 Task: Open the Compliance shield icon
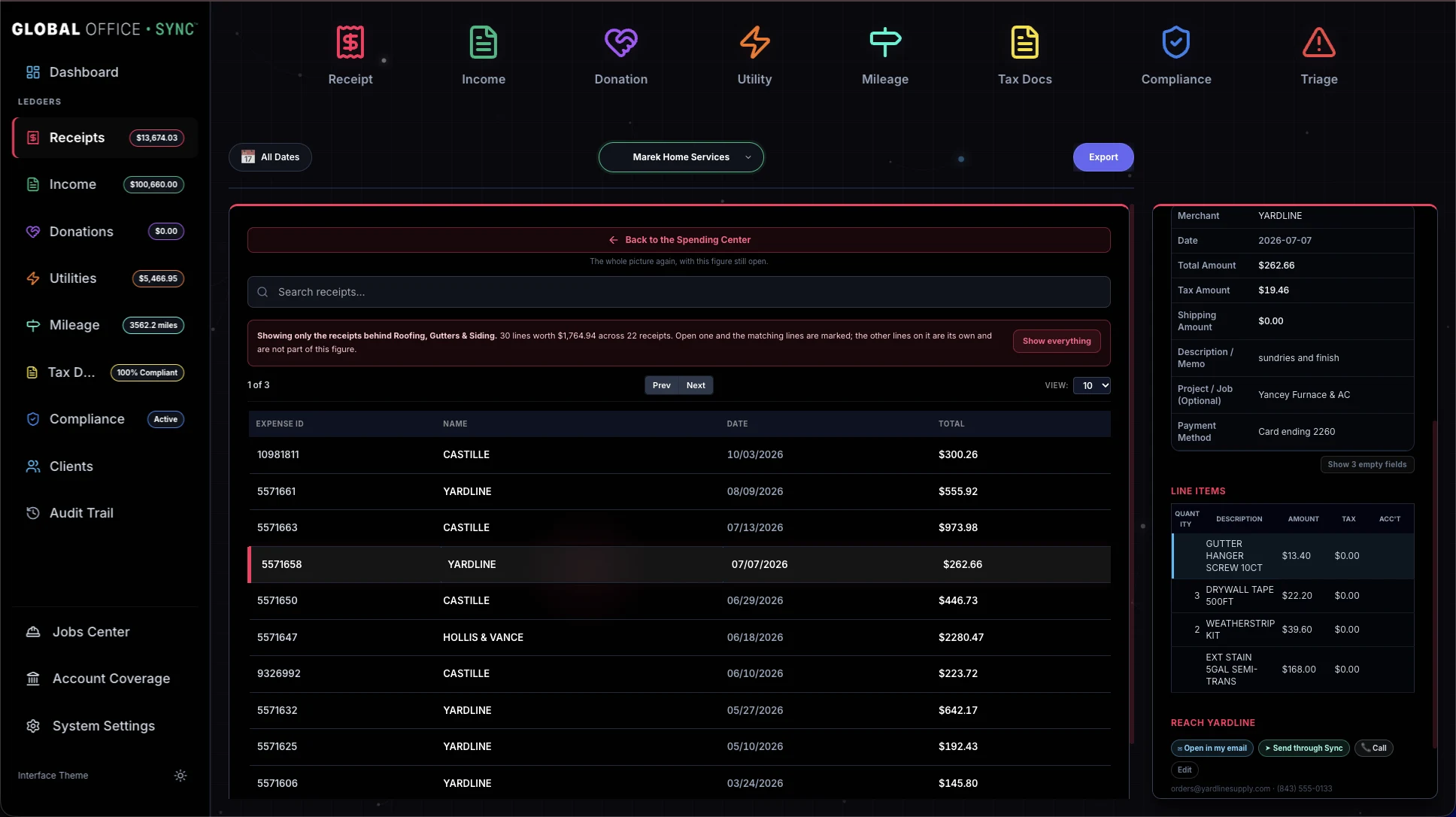pyautogui.click(x=1176, y=42)
